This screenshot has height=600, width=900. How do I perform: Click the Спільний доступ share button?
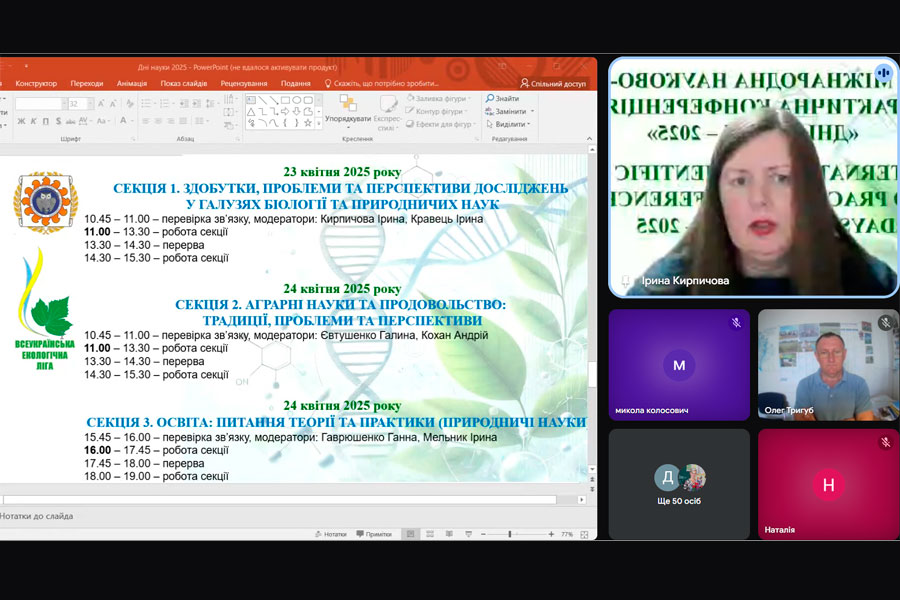[x=553, y=84]
